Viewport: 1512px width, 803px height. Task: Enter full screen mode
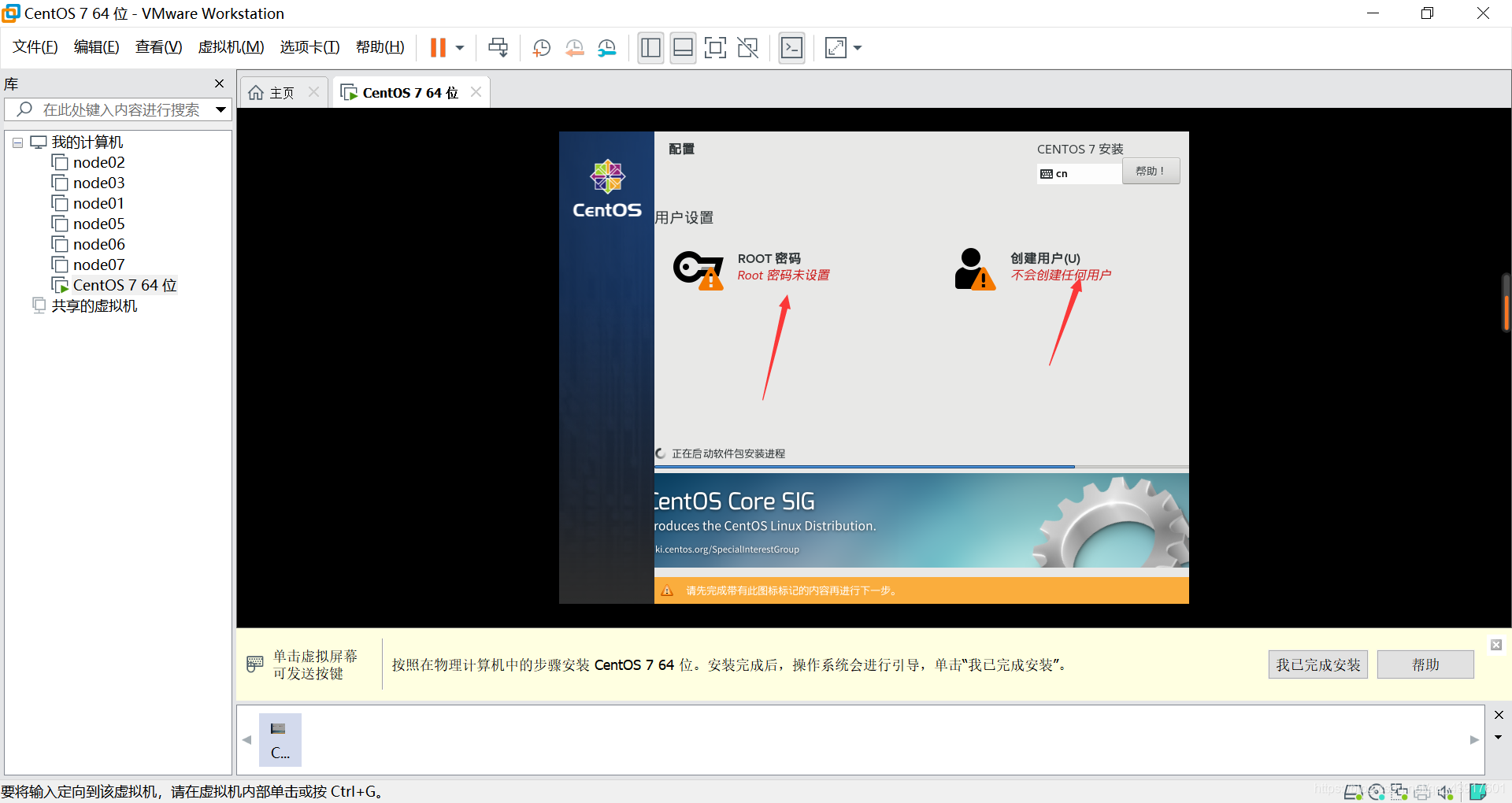715,48
